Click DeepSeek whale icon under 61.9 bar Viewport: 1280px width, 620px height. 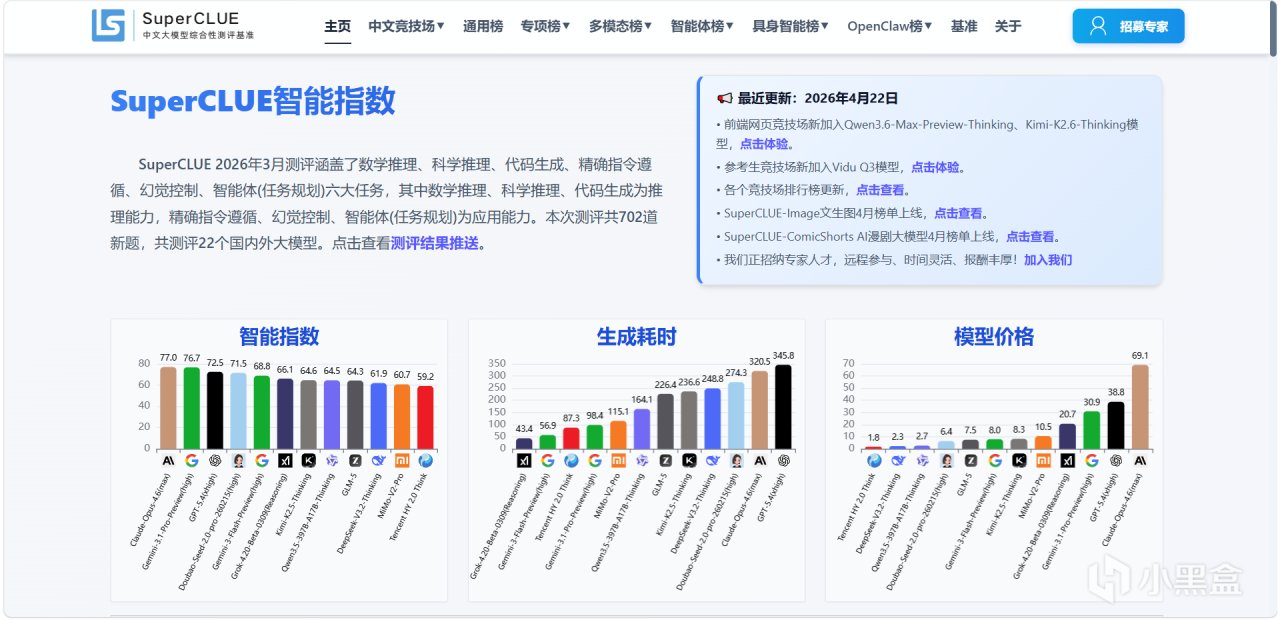point(378,460)
